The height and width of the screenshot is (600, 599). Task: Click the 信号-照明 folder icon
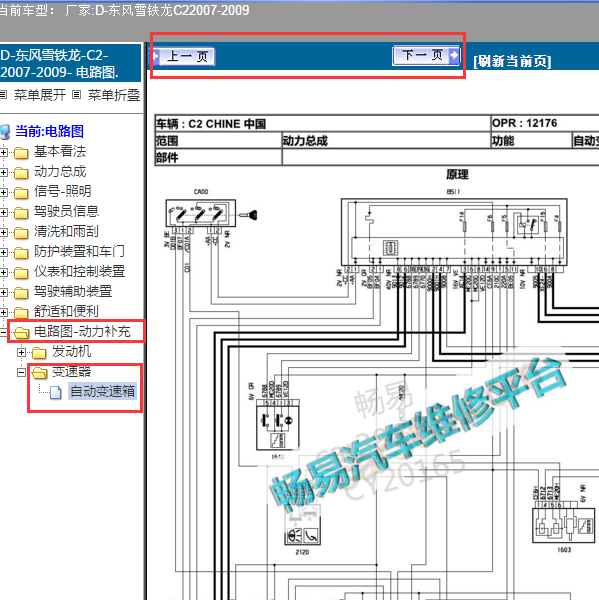coord(21,192)
